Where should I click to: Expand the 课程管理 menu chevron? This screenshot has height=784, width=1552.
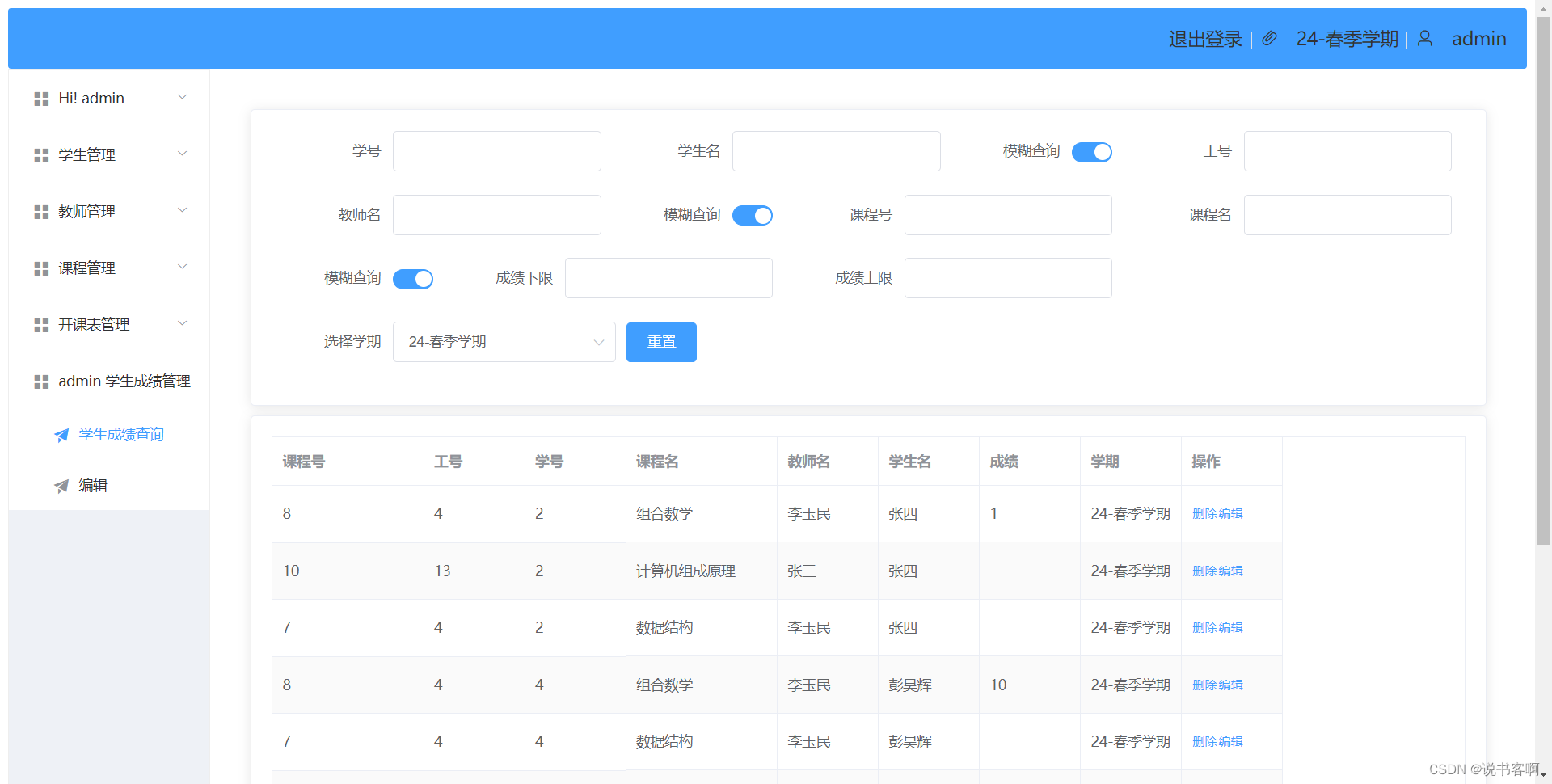[x=183, y=267]
